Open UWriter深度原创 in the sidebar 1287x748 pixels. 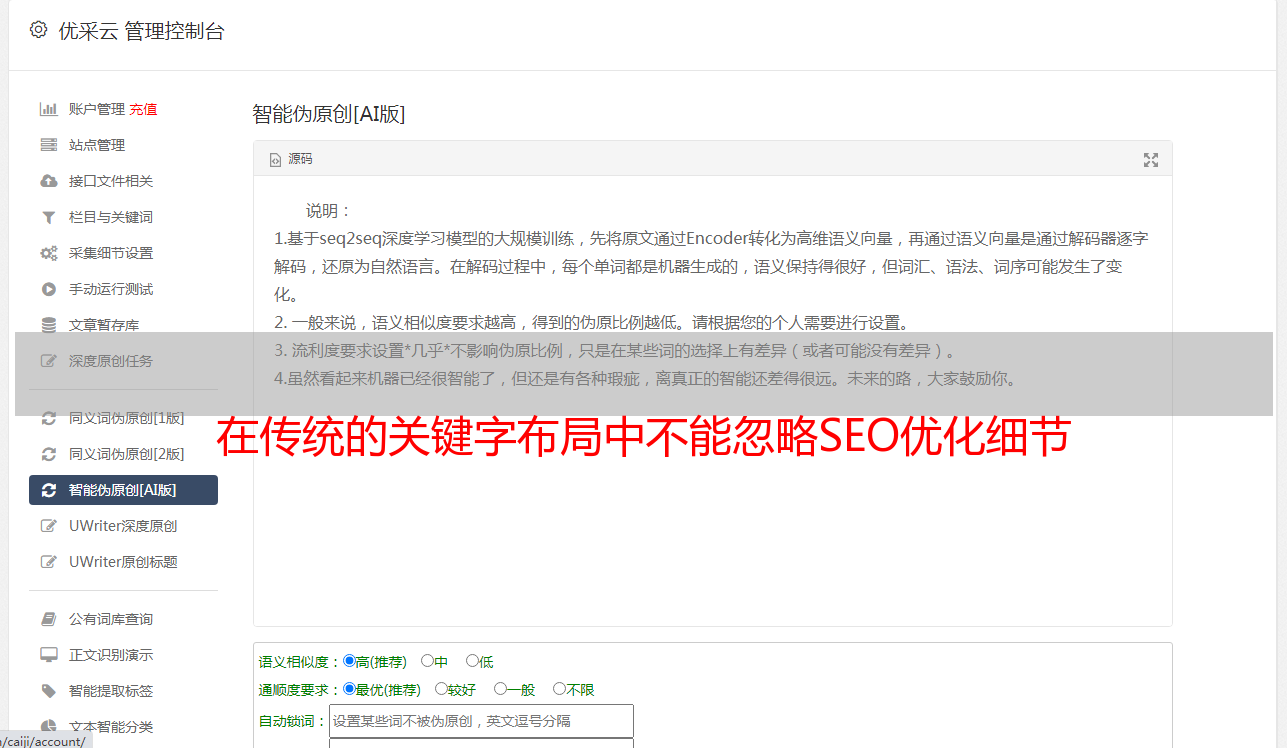click(x=123, y=526)
